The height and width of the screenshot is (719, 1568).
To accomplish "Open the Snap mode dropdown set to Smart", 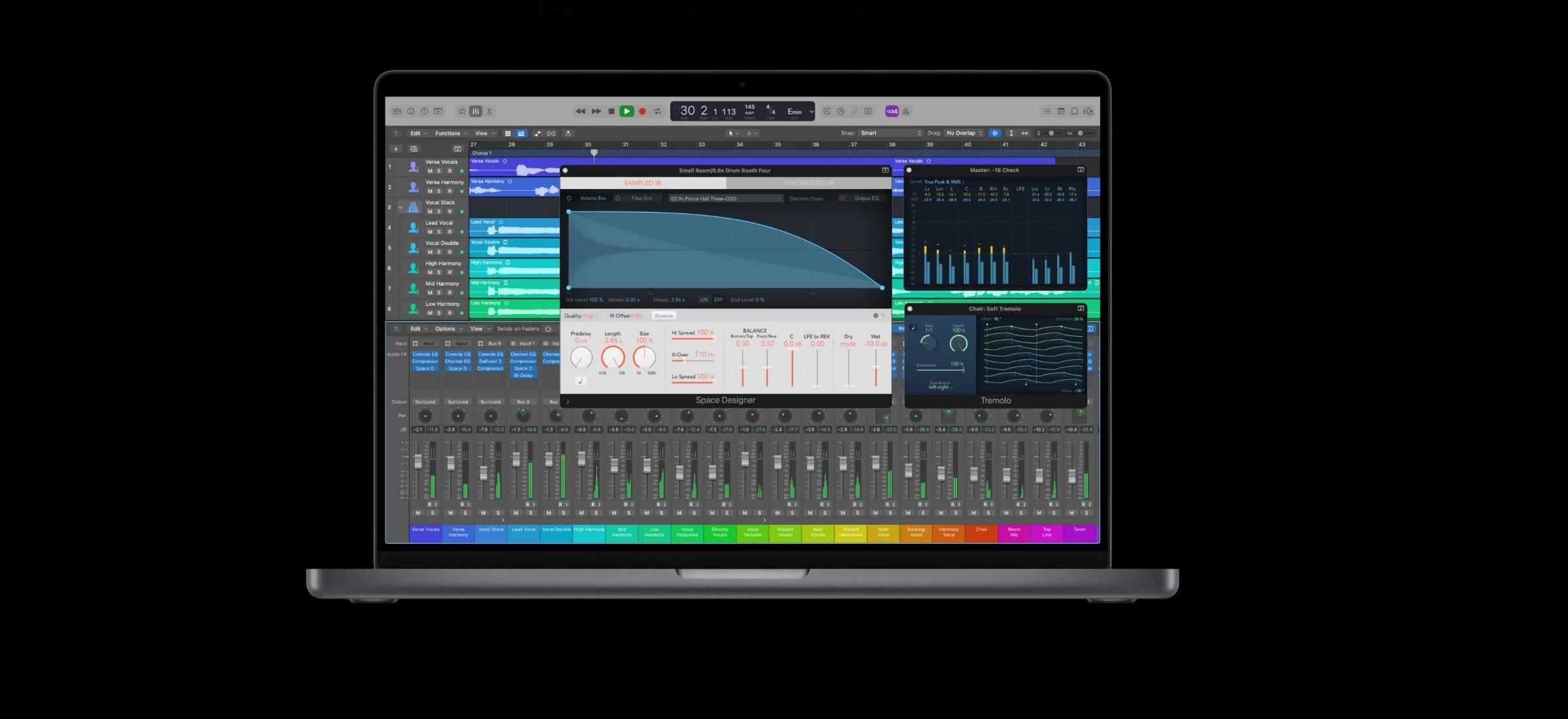I will [890, 133].
